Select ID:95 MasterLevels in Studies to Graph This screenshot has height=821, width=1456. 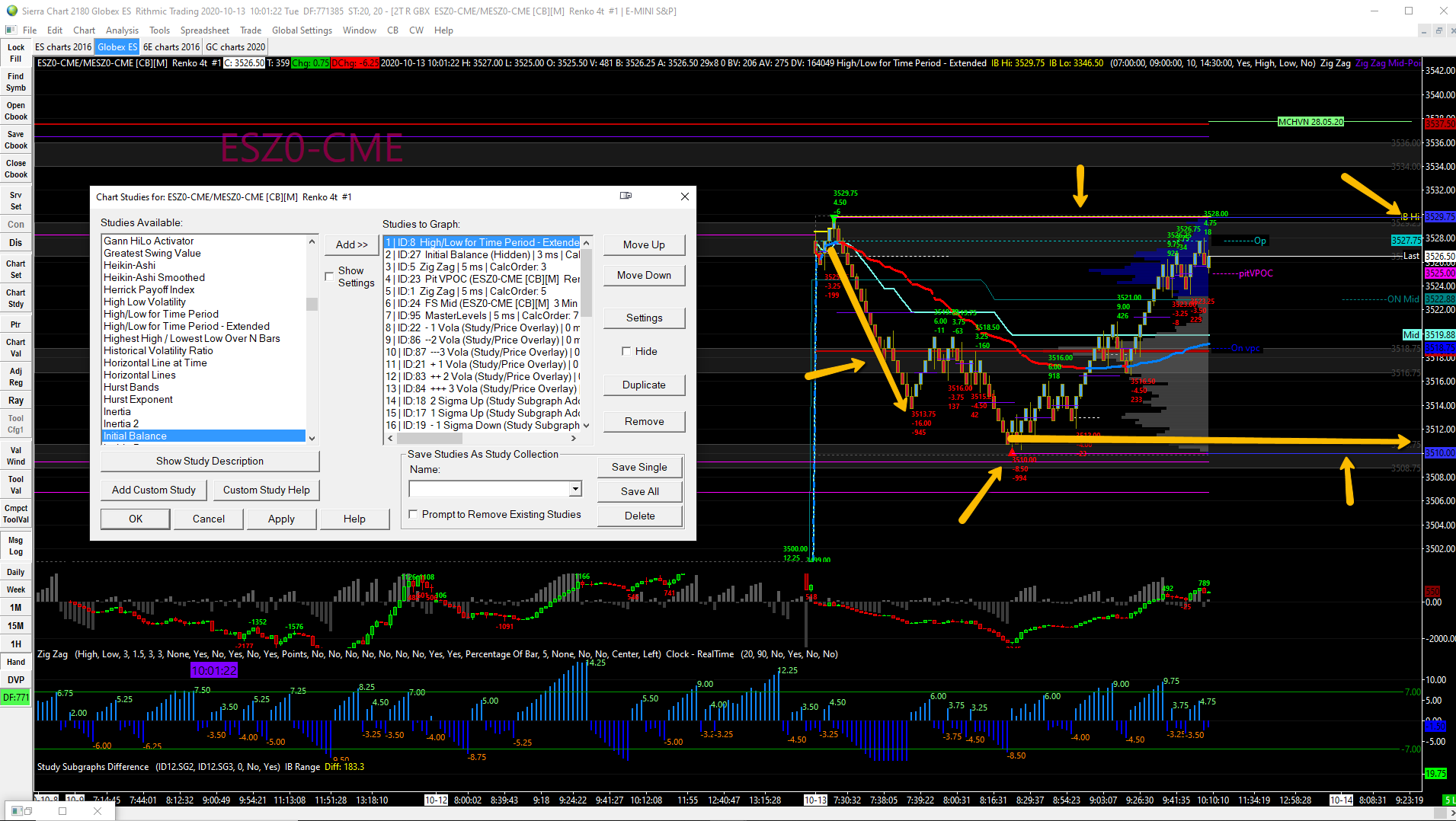[x=482, y=315]
